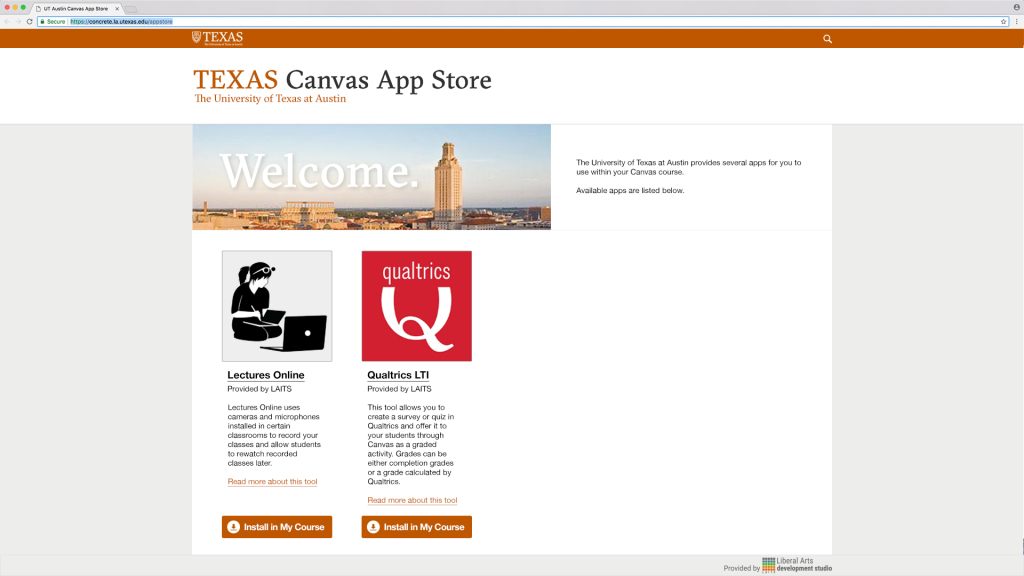Click 'Provided by LAITS' under Lectures Online
Viewport: 1024px width, 576px height.
pos(259,389)
